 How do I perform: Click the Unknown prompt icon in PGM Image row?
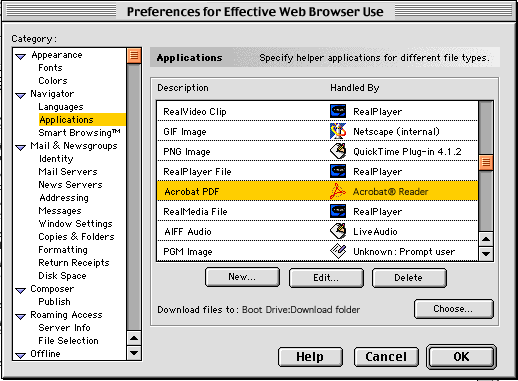338,251
